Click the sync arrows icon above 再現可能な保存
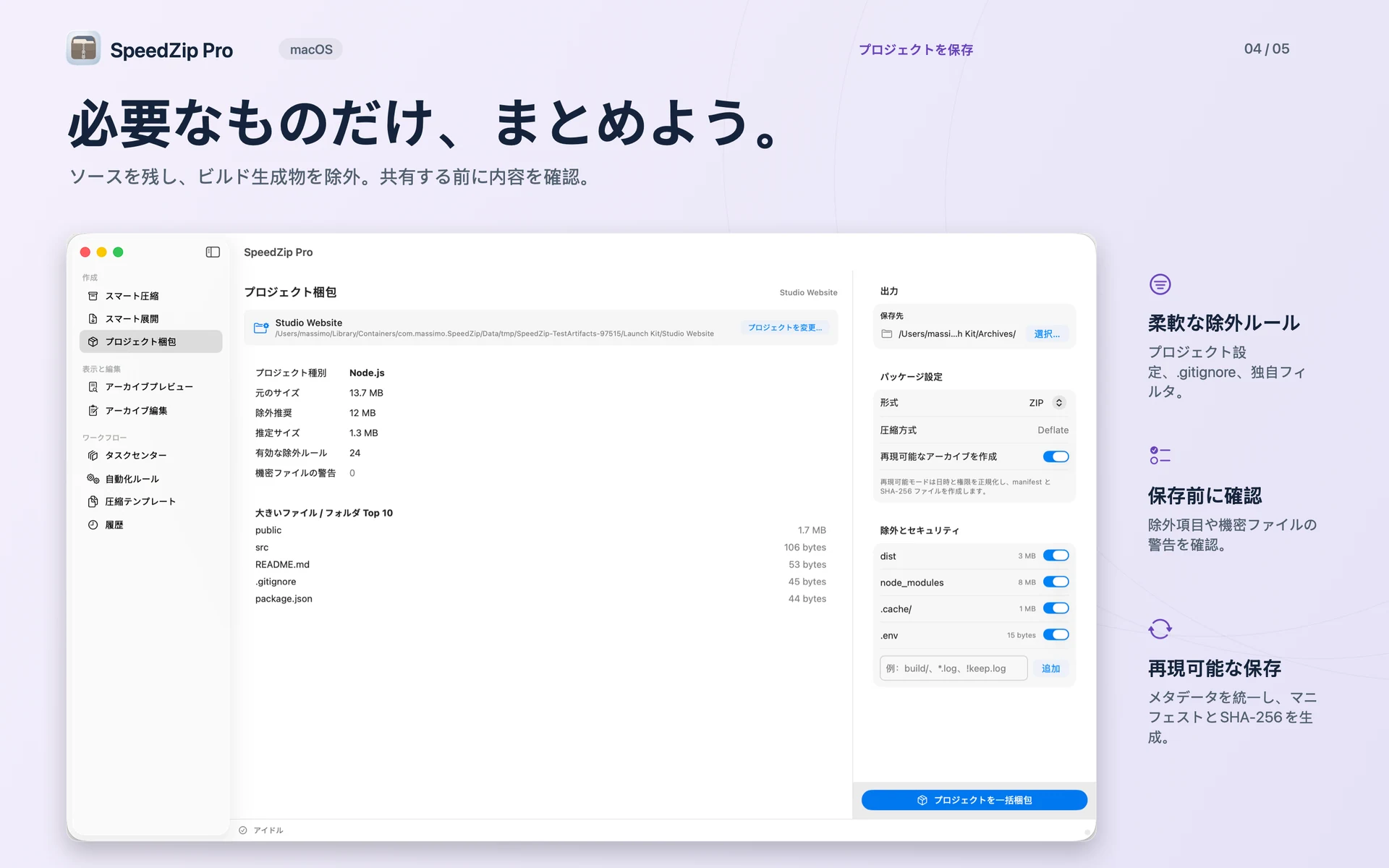 click(1160, 629)
